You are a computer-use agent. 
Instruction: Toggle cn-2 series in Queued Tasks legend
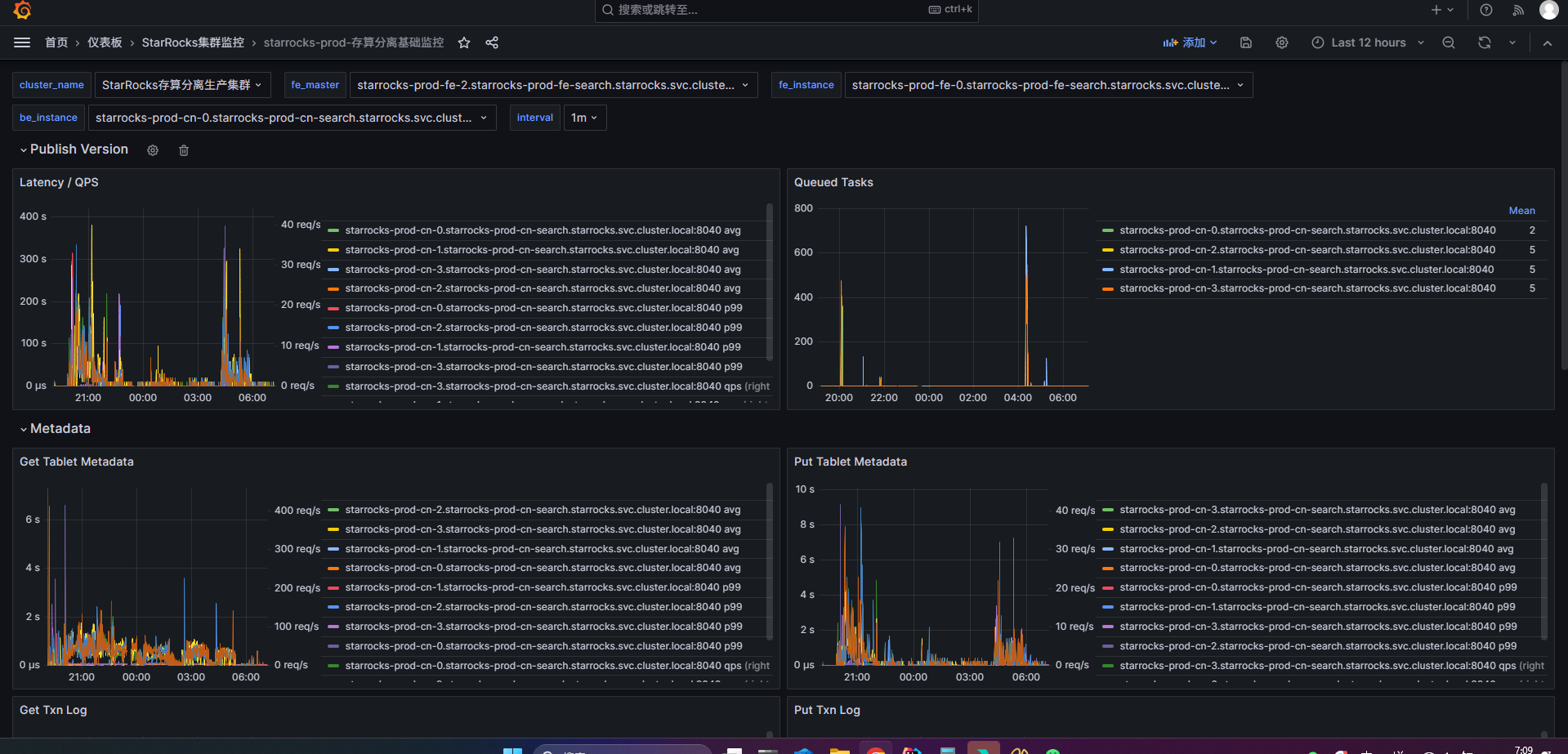1307,250
